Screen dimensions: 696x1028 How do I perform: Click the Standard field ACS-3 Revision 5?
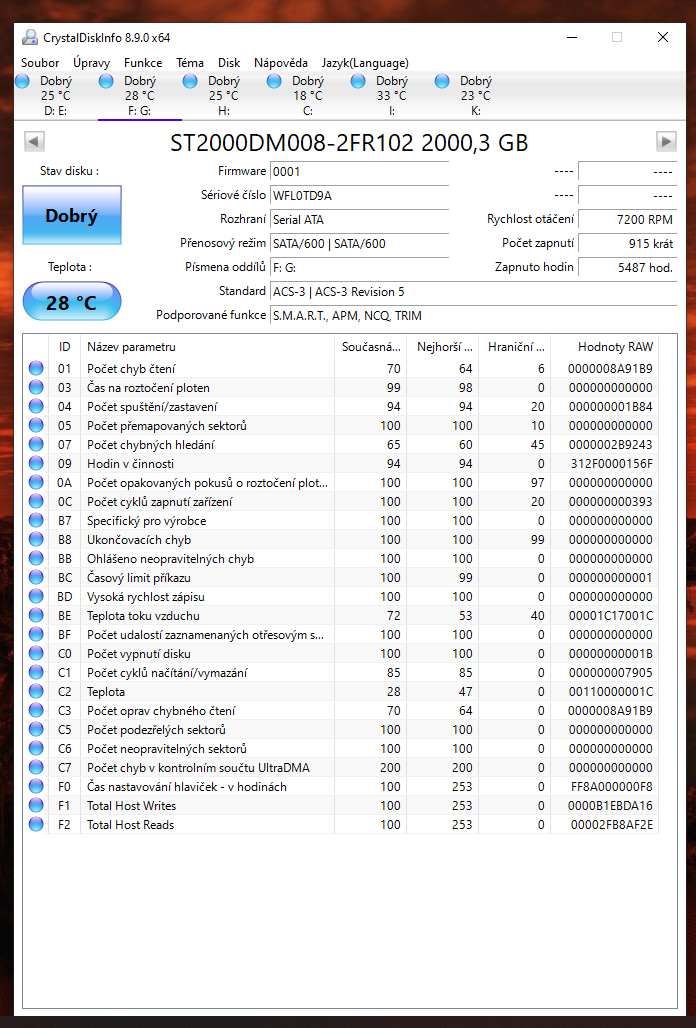click(473, 292)
